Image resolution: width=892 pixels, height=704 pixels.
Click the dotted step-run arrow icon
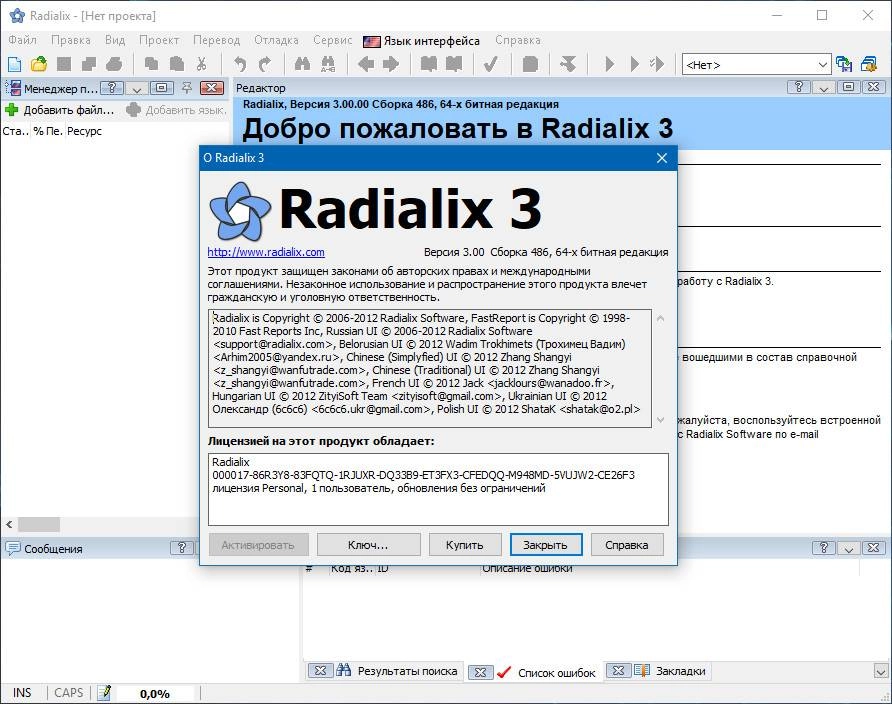coord(657,64)
